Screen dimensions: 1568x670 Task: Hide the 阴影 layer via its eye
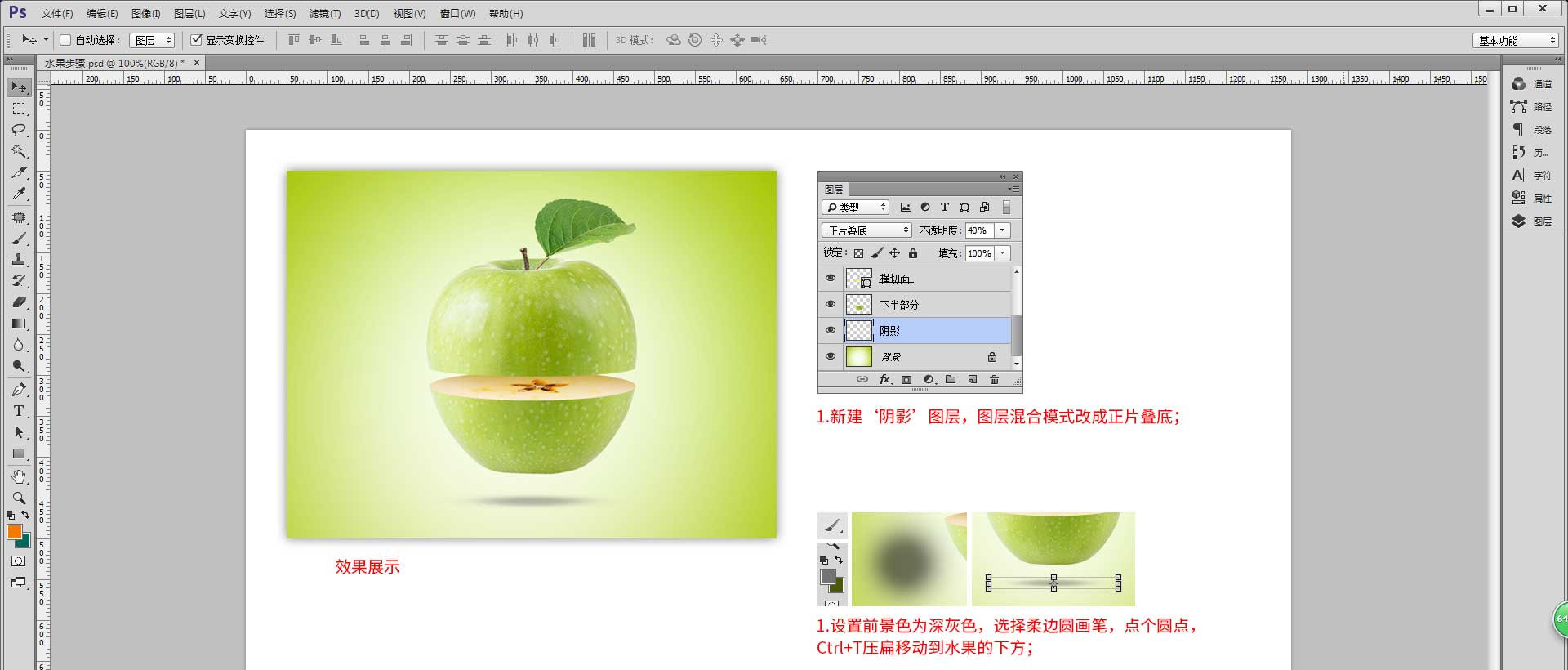[831, 330]
